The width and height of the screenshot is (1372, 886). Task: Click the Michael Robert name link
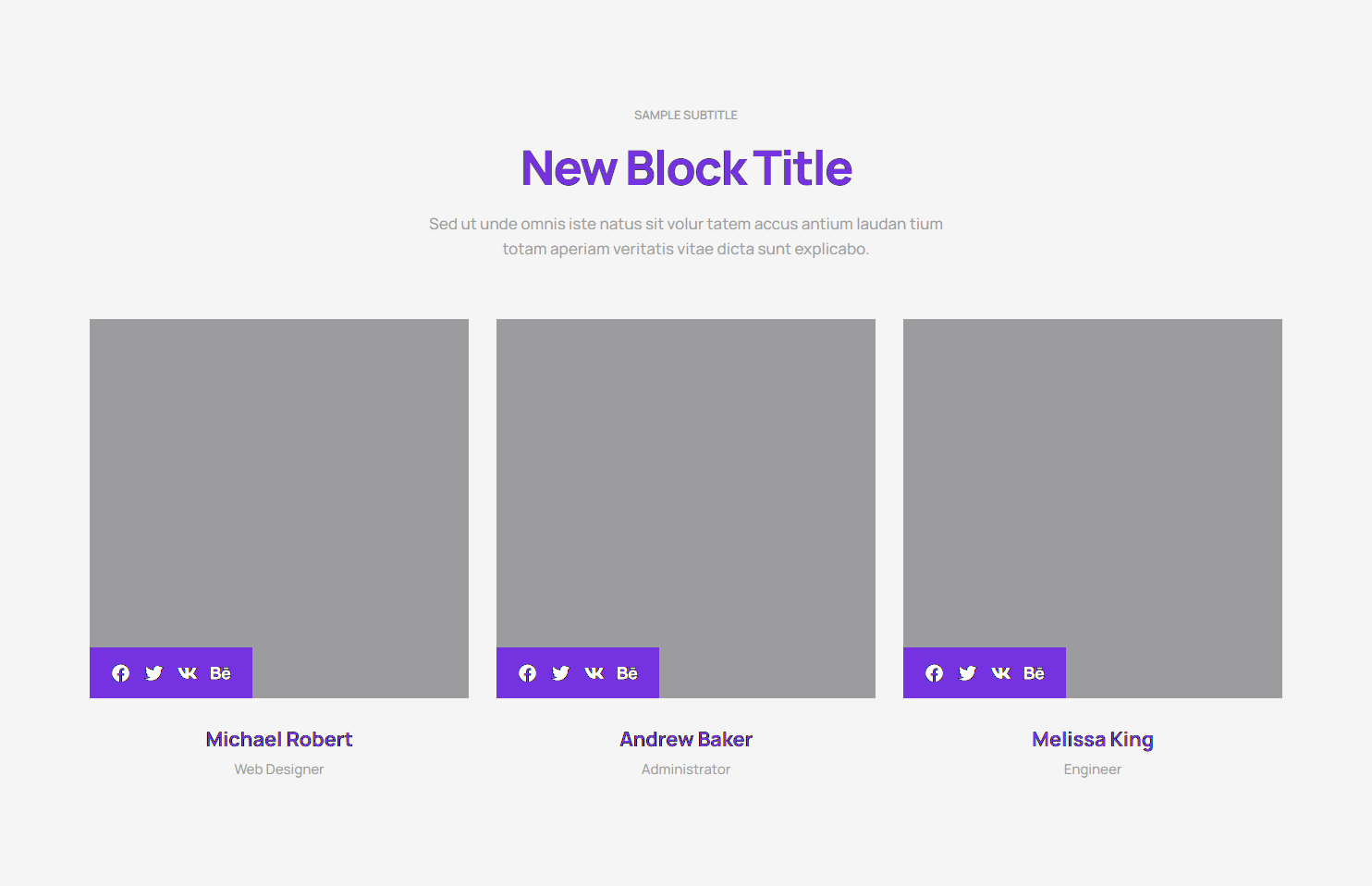(279, 739)
